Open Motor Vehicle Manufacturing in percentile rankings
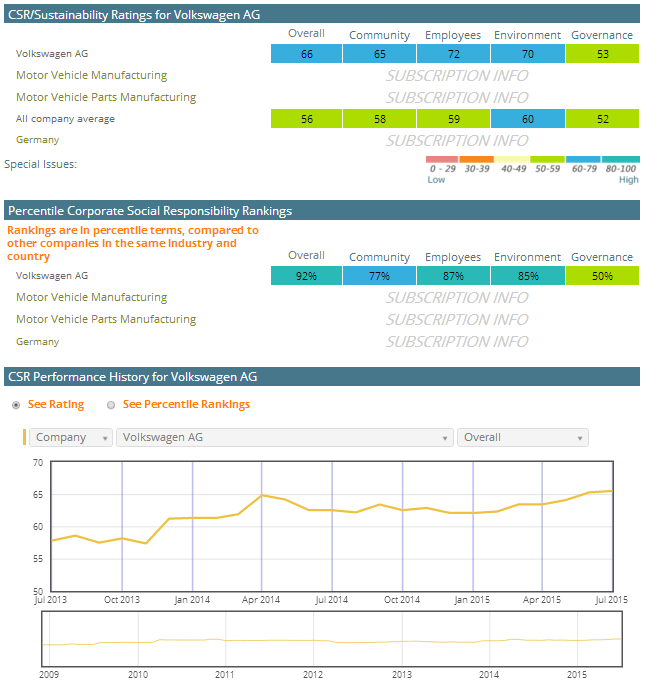The height and width of the screenshot is (688, 649). point(91,297)
